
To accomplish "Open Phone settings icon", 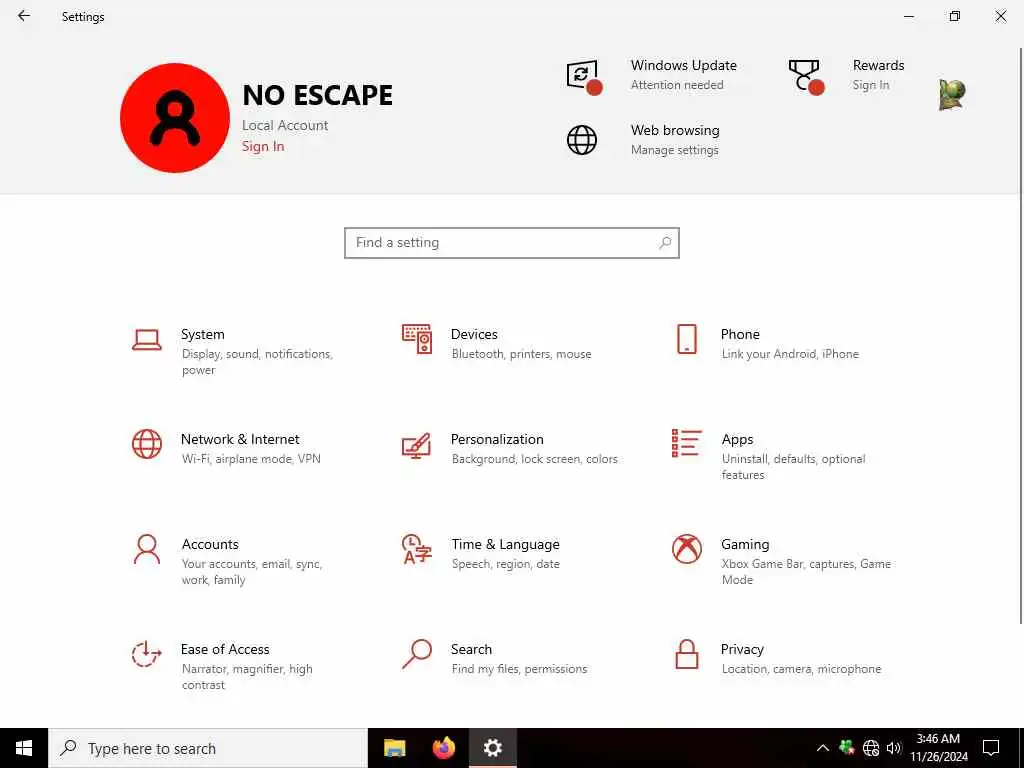I will coord(686,339).
